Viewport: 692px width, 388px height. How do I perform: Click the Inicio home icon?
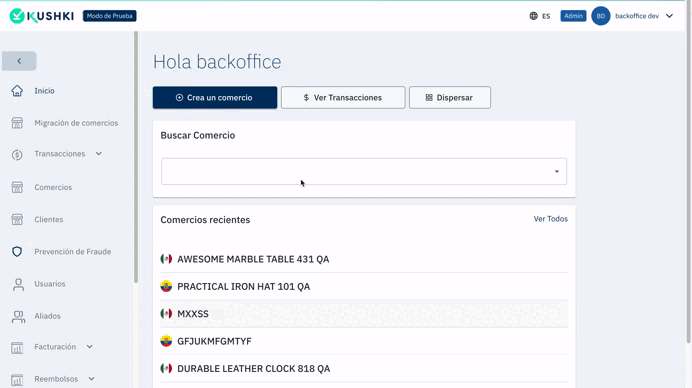pos(17,90)
